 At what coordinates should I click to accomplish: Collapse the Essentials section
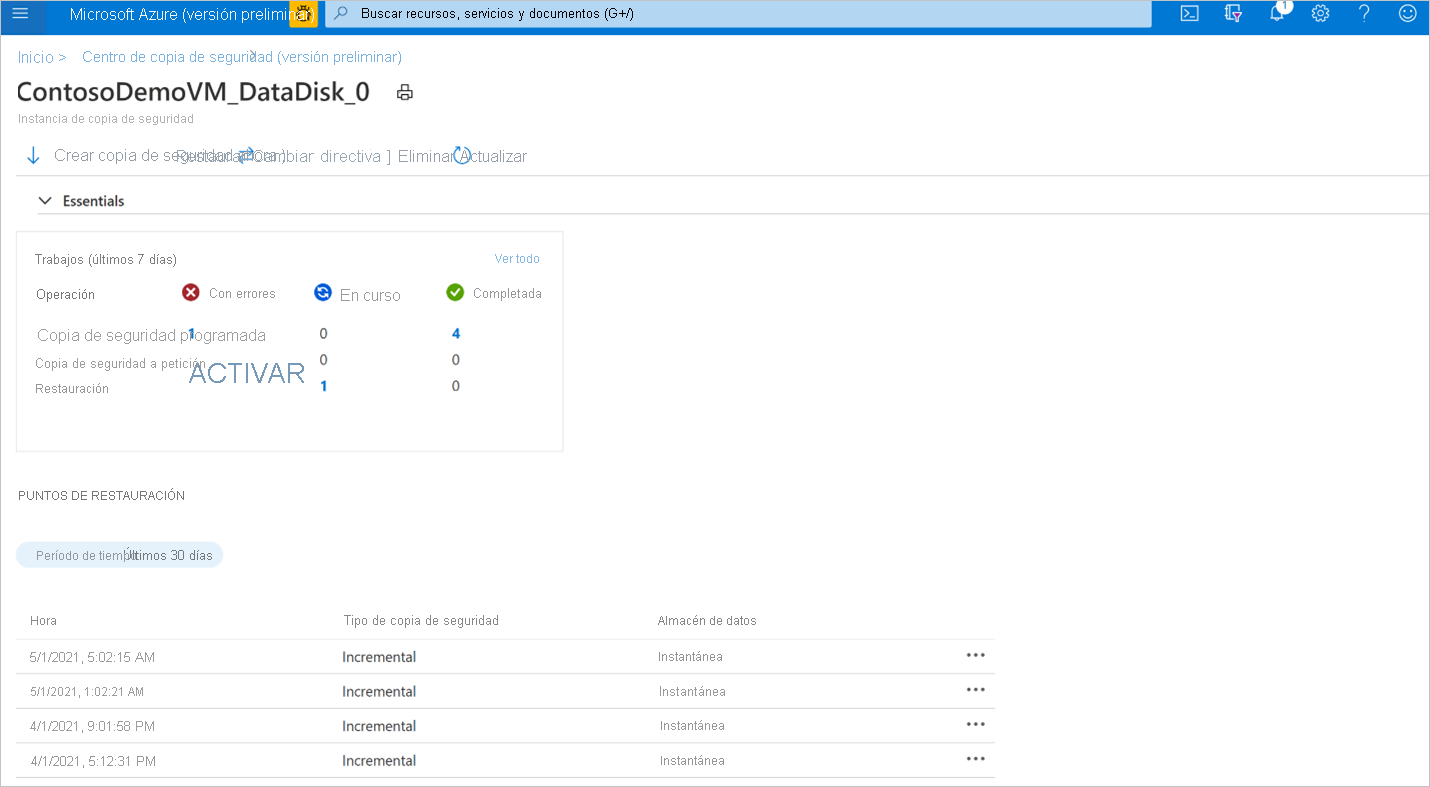[45, 201]
